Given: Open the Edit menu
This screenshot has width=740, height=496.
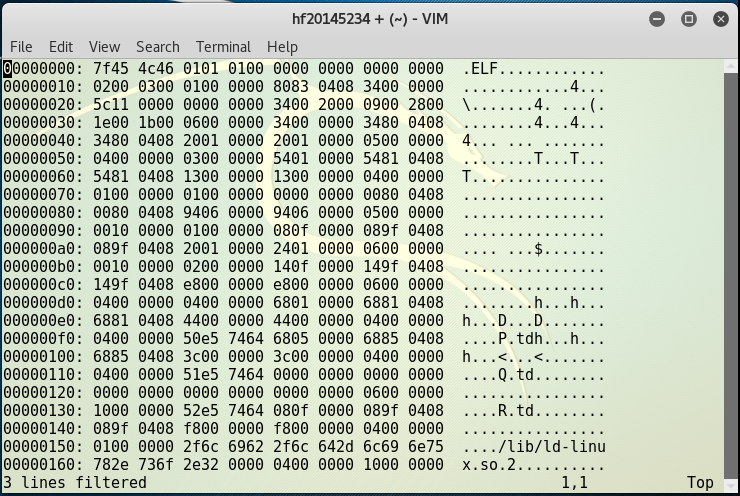Looking at the screenshot, I should [61, 47].
